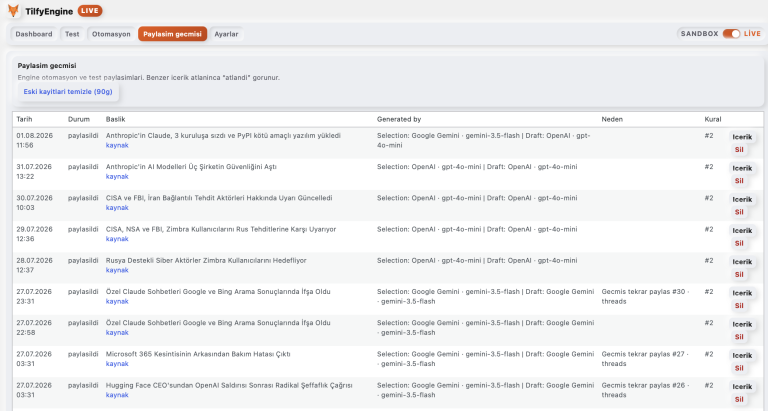Click the Neden column header
Image resolution: width=768 pixels, height=411 pixels.
612,119
